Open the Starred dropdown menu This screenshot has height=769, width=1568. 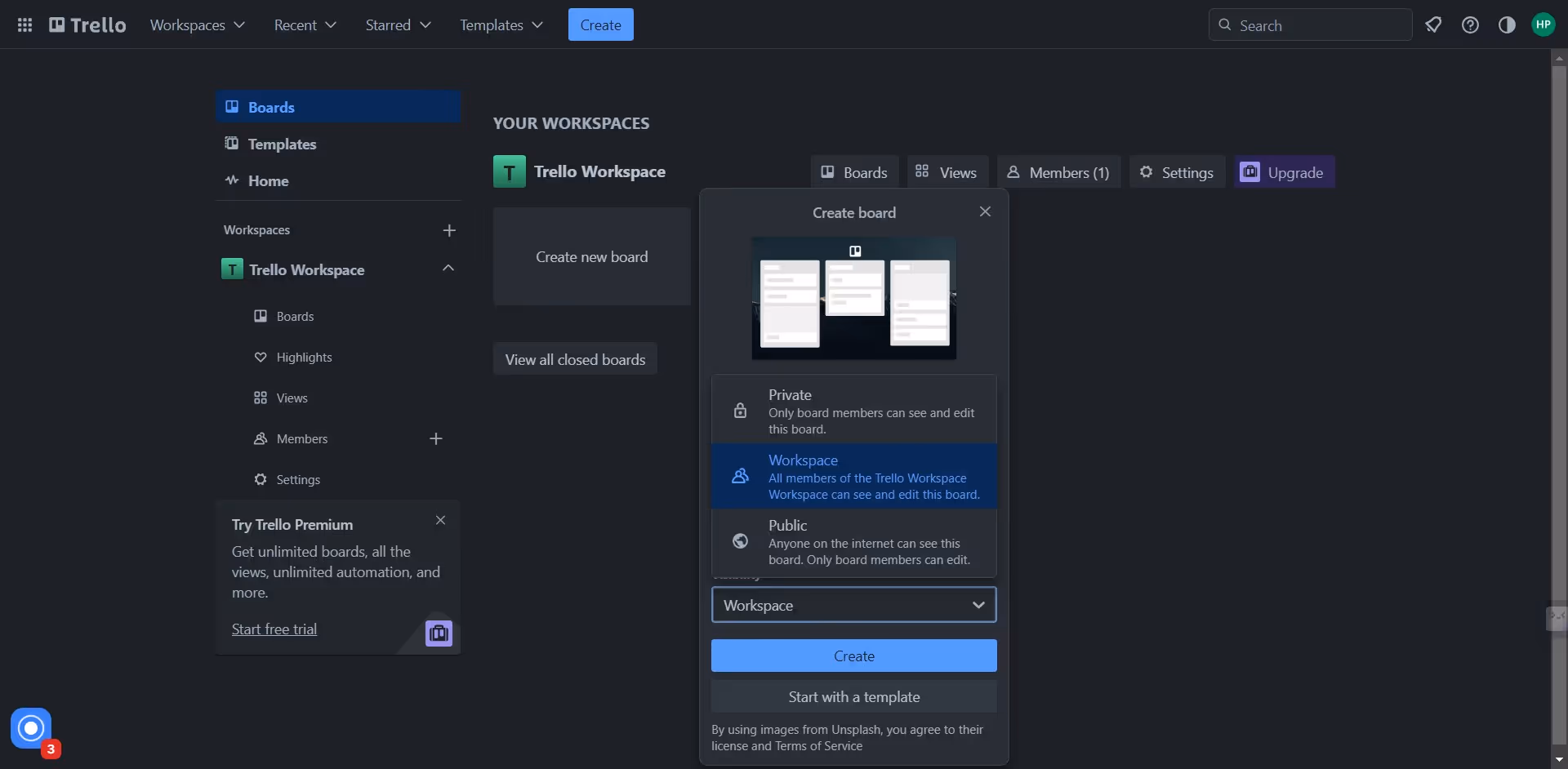click(398, 25)
